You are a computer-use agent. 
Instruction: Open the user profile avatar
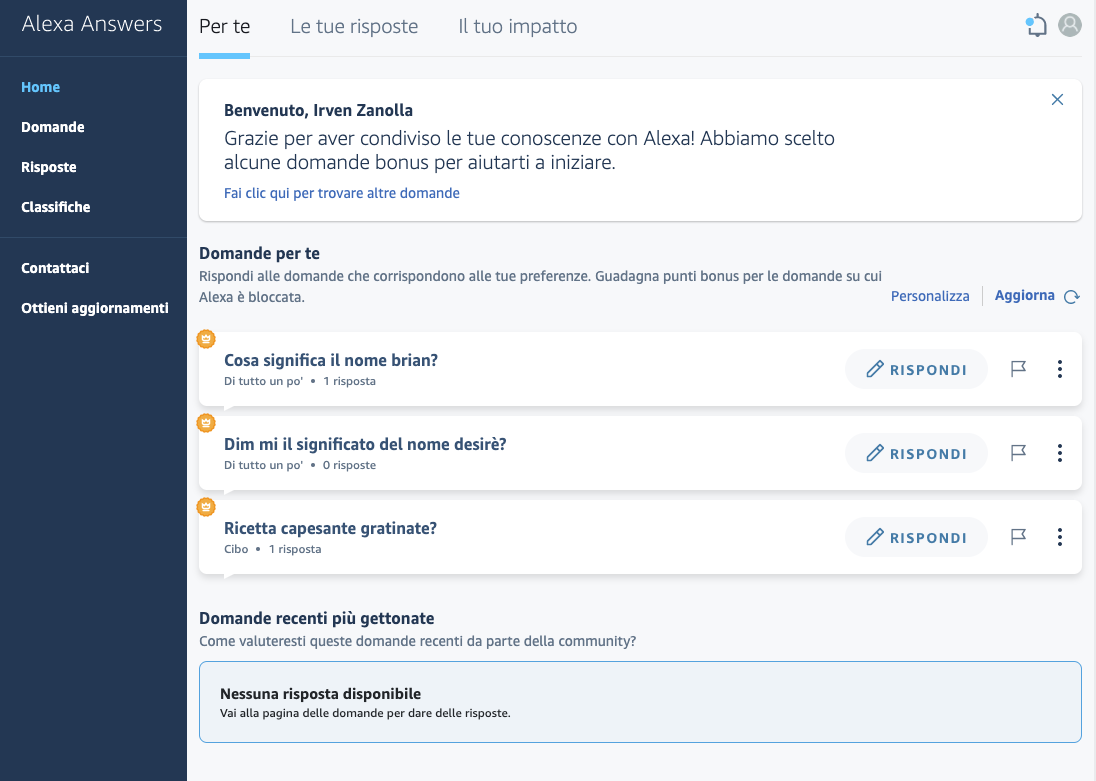1070,26
